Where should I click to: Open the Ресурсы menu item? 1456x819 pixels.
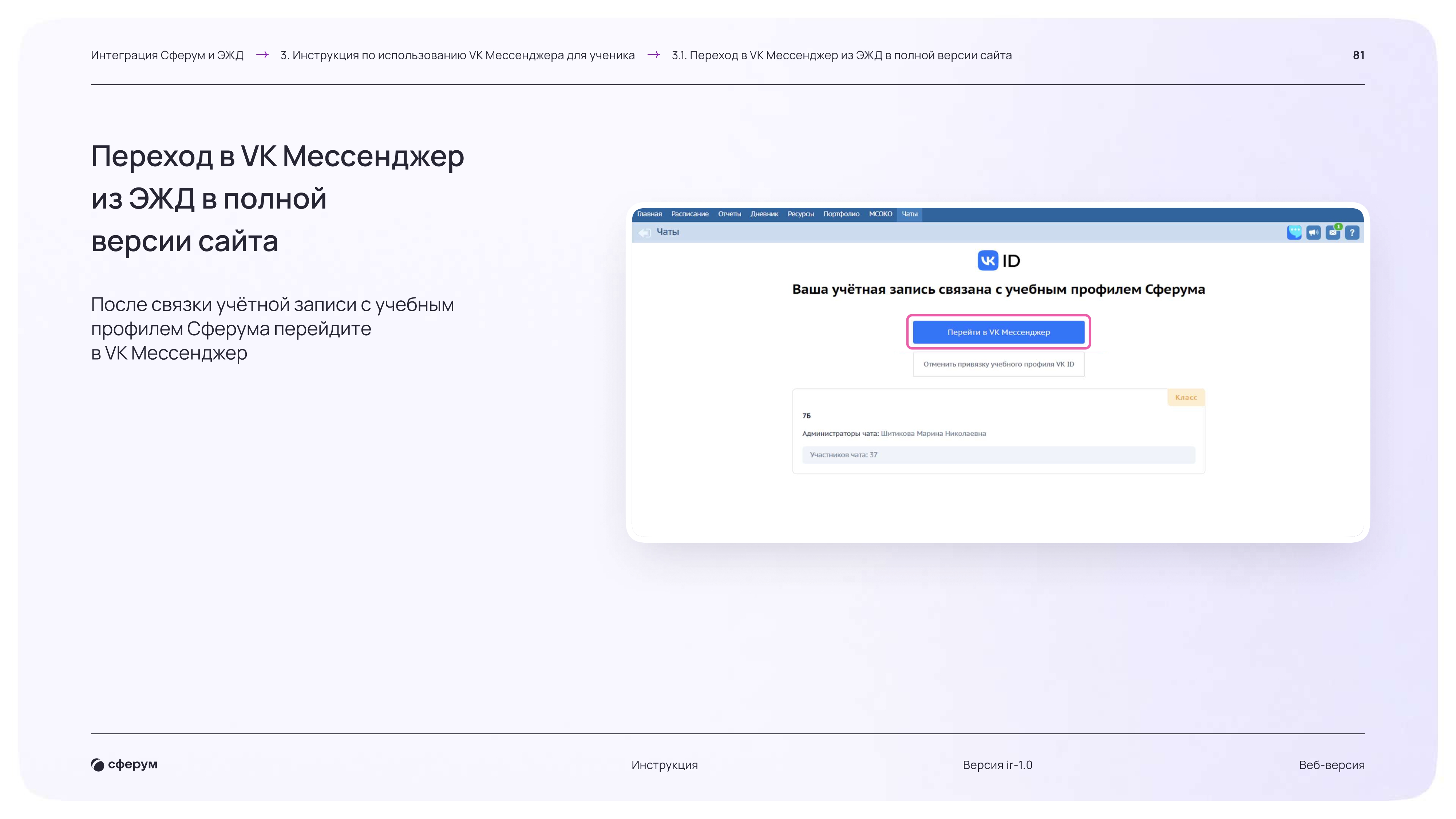pos(800,214)
